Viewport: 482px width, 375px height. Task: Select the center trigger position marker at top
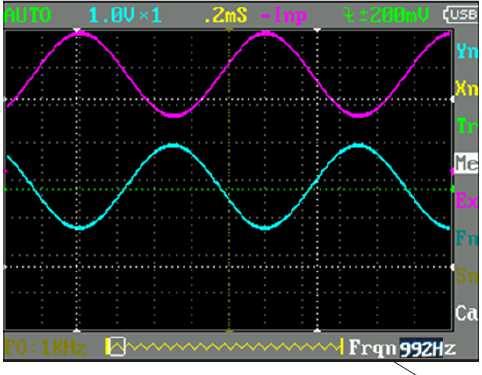(229, 30)
